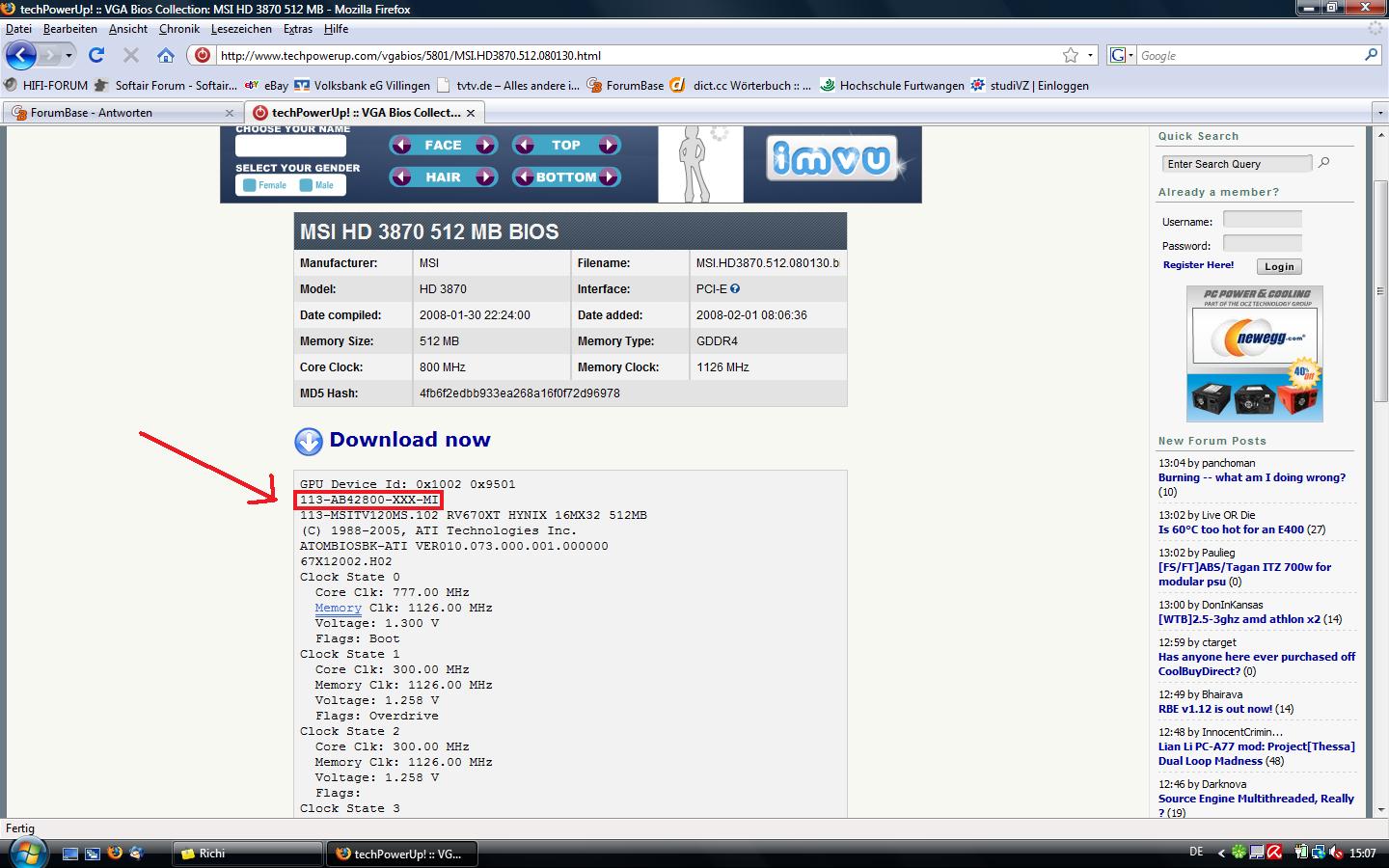Open the HIFI-FORUM bookmark
The width and height of the screenshot is (1389, 868).
[46, 85]
